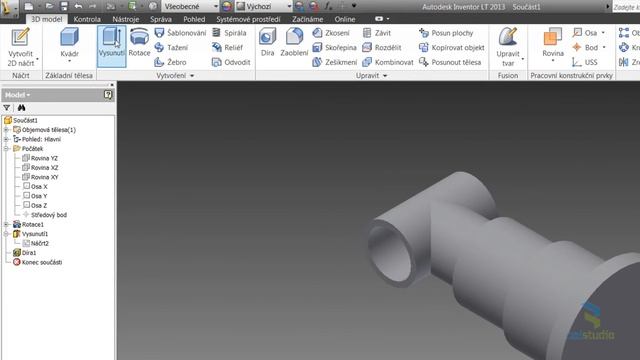Screen dimensions: 640x360
Task: Open the Spirála coil tool
Action: [229, 33]
